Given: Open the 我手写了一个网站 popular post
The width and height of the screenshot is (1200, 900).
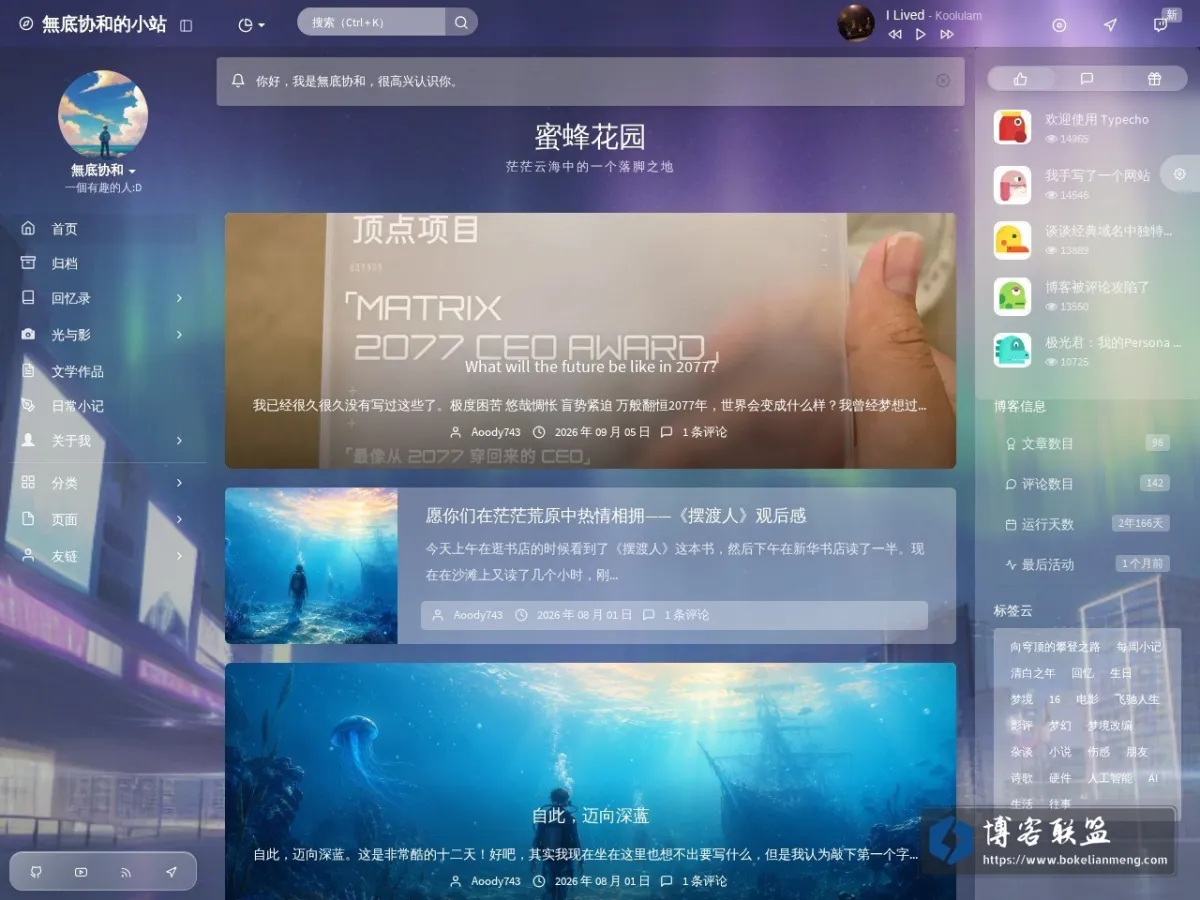Looking at the screenshot, I should pos(1097,175).
